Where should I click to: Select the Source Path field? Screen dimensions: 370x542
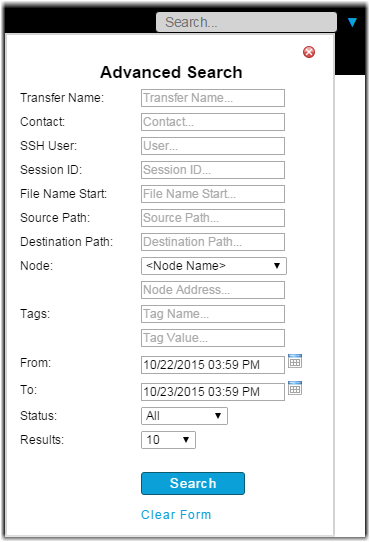[x=213, y=218]
